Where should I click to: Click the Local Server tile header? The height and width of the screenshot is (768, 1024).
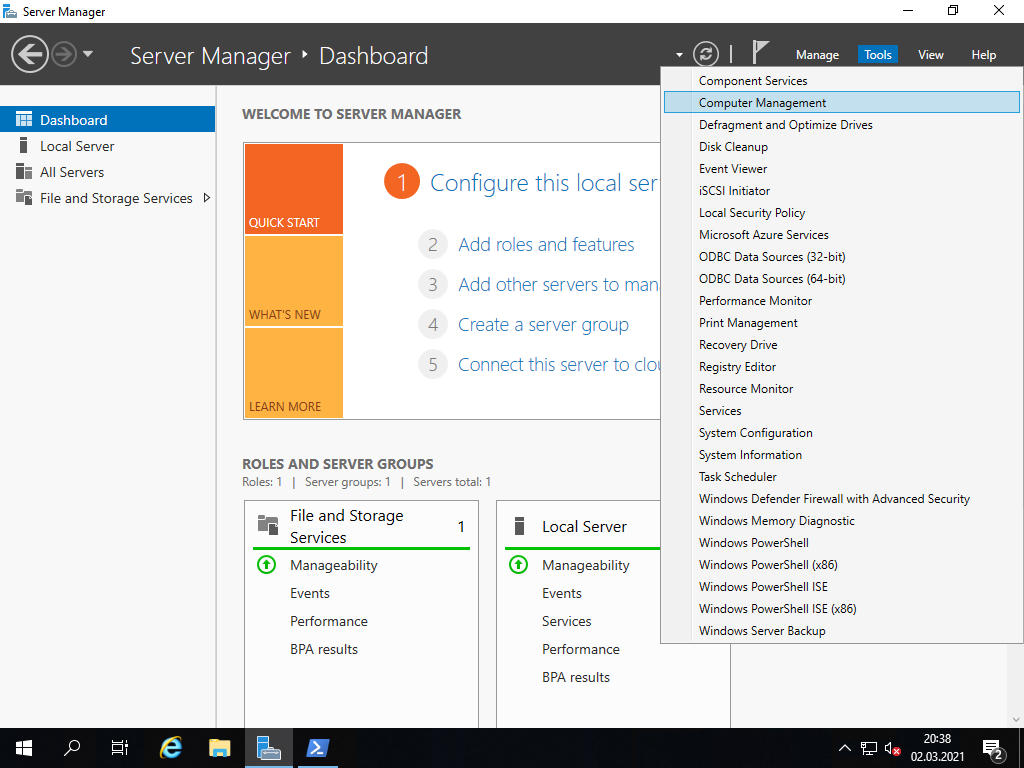pos(584,527)
